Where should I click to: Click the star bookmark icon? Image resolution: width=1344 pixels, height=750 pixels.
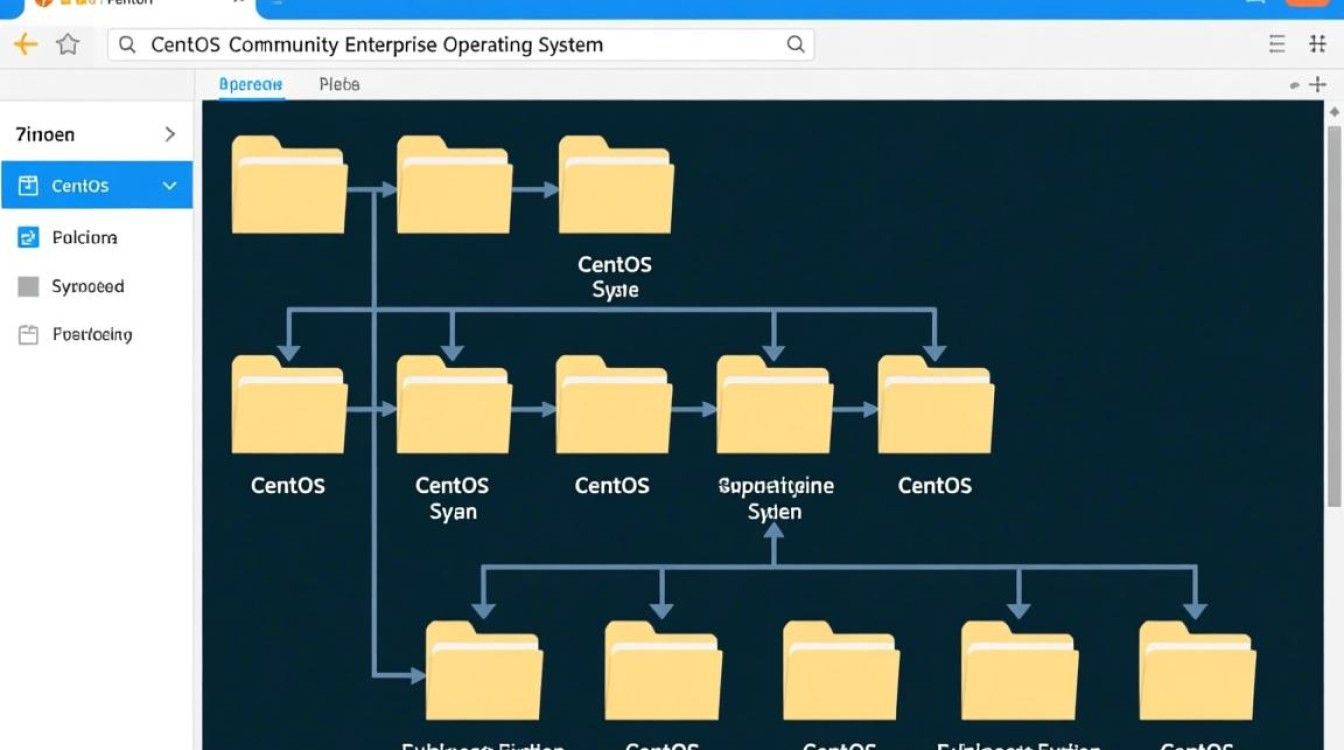click(67, 44)
